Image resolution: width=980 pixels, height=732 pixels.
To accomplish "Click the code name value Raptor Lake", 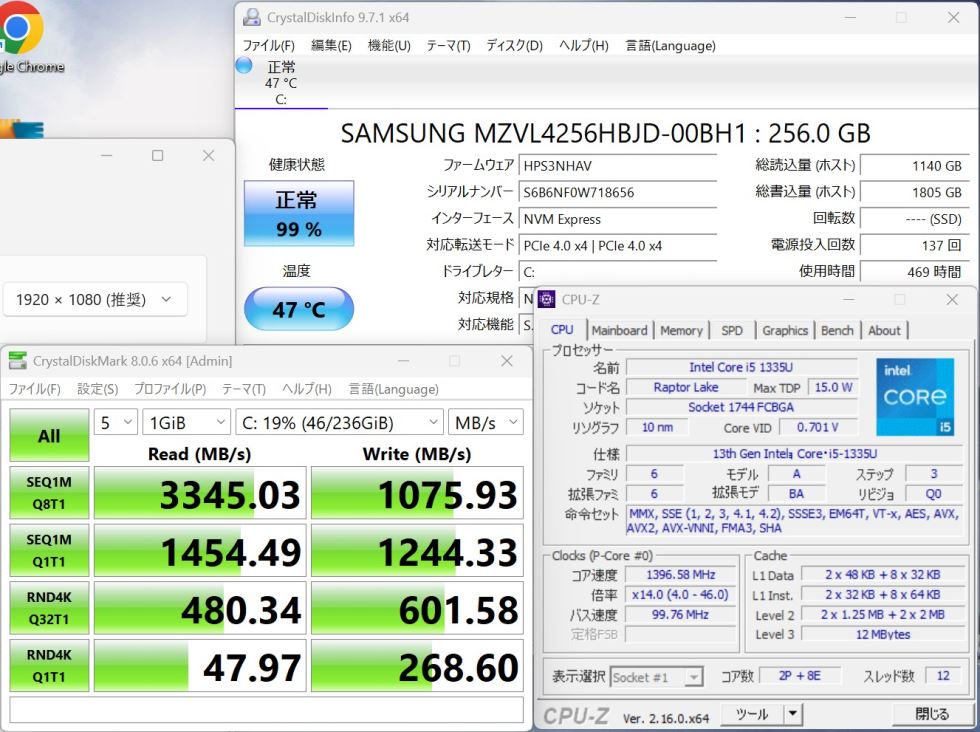I will pos(686,387).
